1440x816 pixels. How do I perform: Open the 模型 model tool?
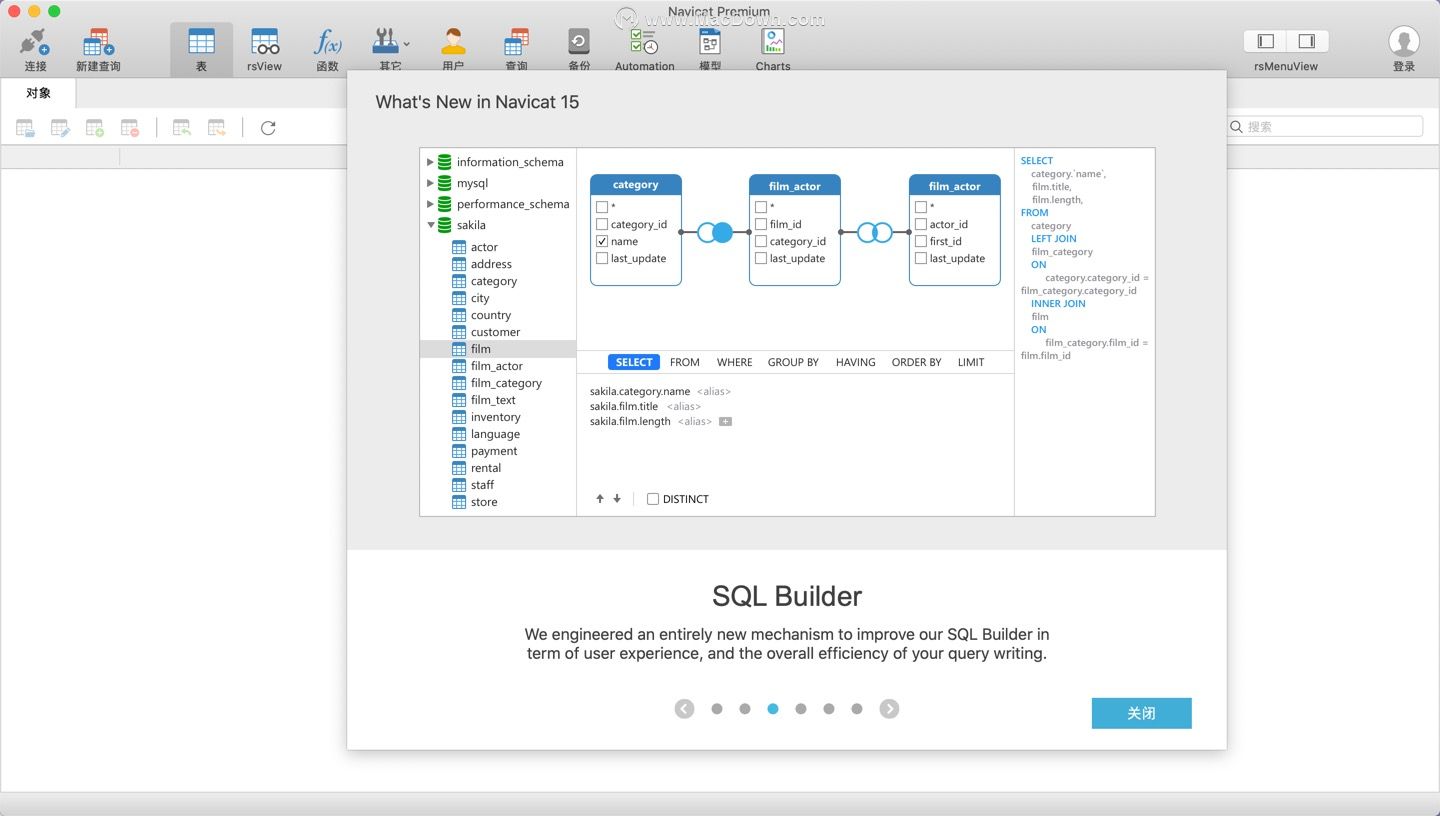[x=710, y=49]
